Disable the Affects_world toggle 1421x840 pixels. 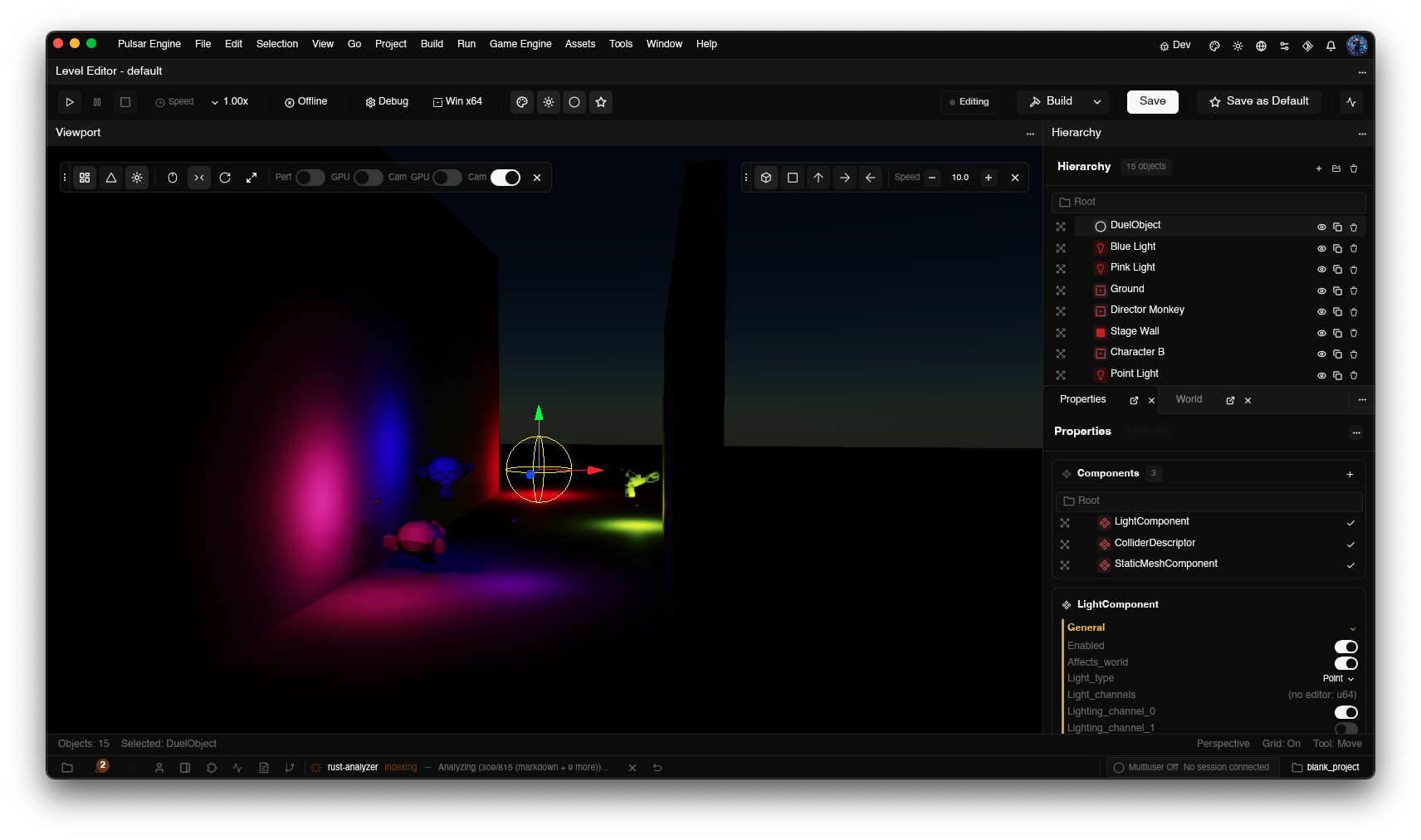pyautogui.click(x=1345, y=663)
